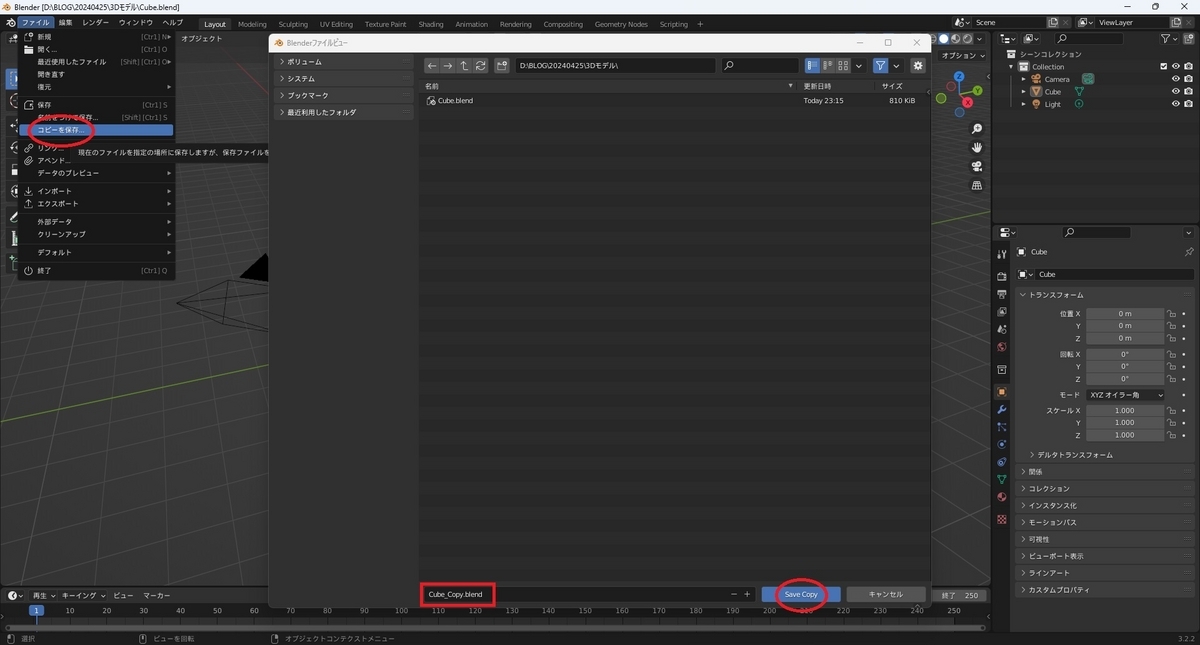Open 編集 menu in menu bar
1200x645 pixels.
(65, 22)
